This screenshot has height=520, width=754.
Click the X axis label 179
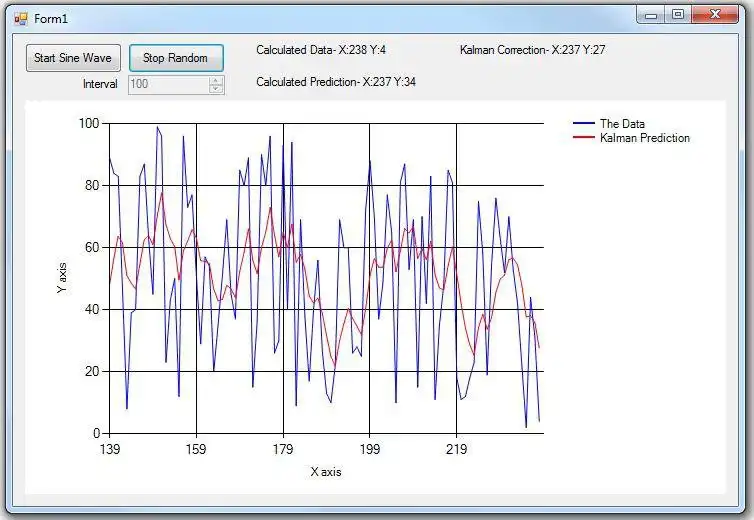[283, 449]
